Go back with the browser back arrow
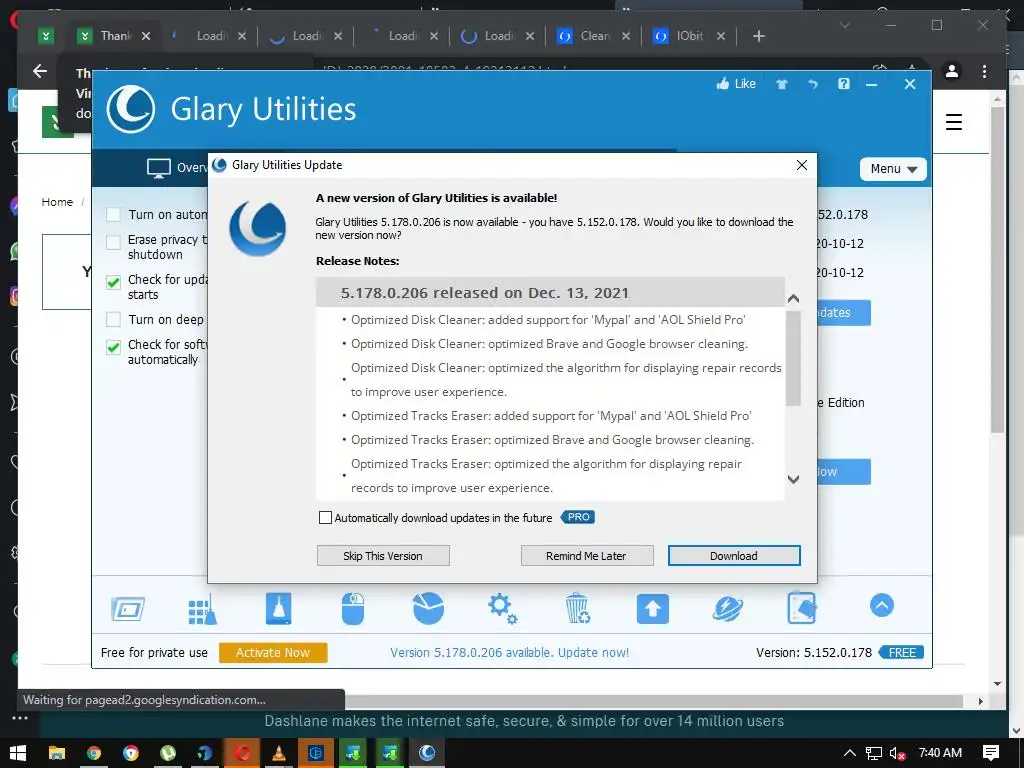Image resolution: width=1024 pixels, height=768 pixels. [x=40, y=71]
